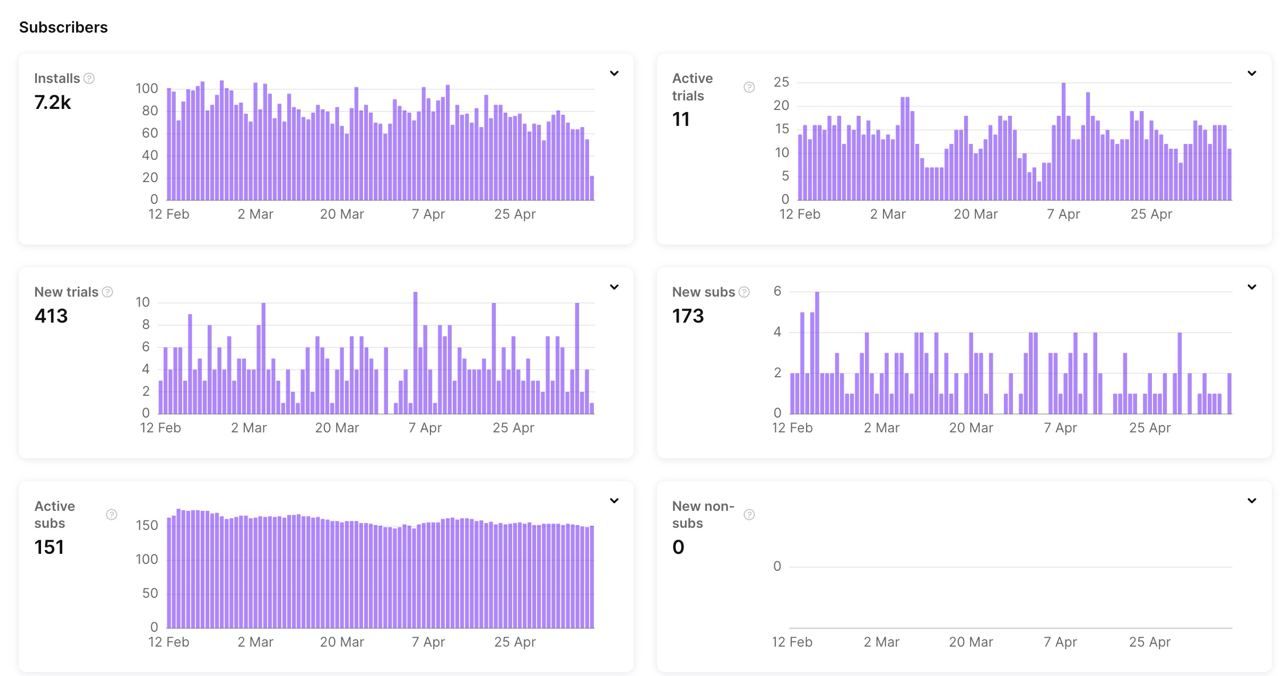
Task: Click the help icon next to Installs
Action: tap(89, 78)
